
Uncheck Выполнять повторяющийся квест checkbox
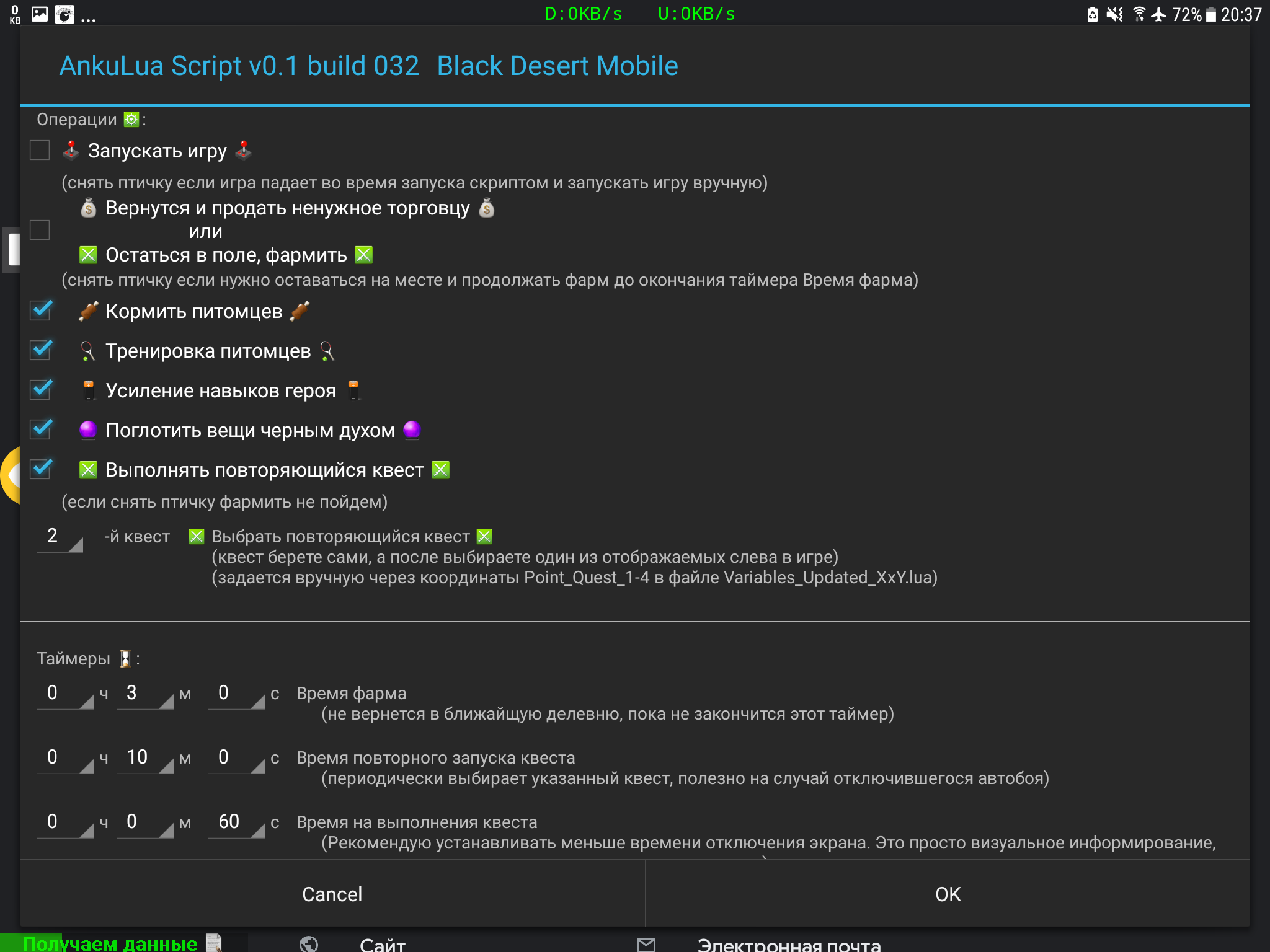click(41, 469)
